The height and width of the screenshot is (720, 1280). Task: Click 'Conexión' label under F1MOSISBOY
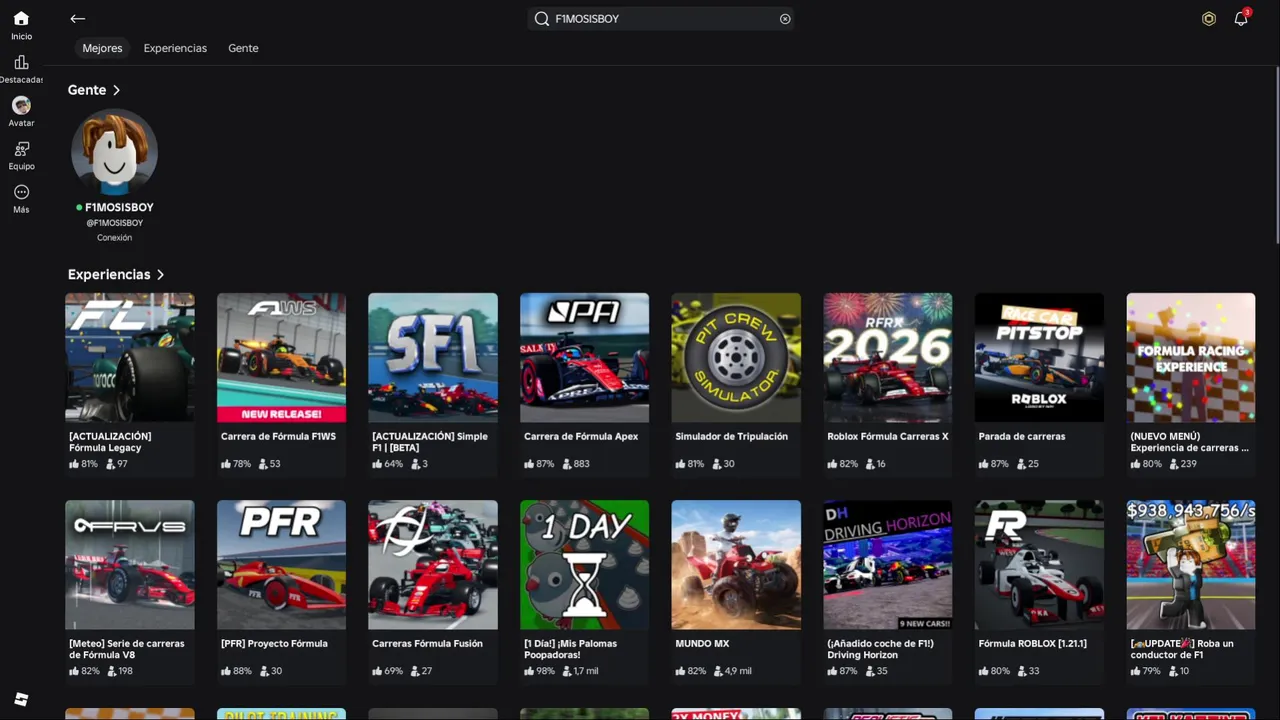pyautogui.click(x=114, y=238)
